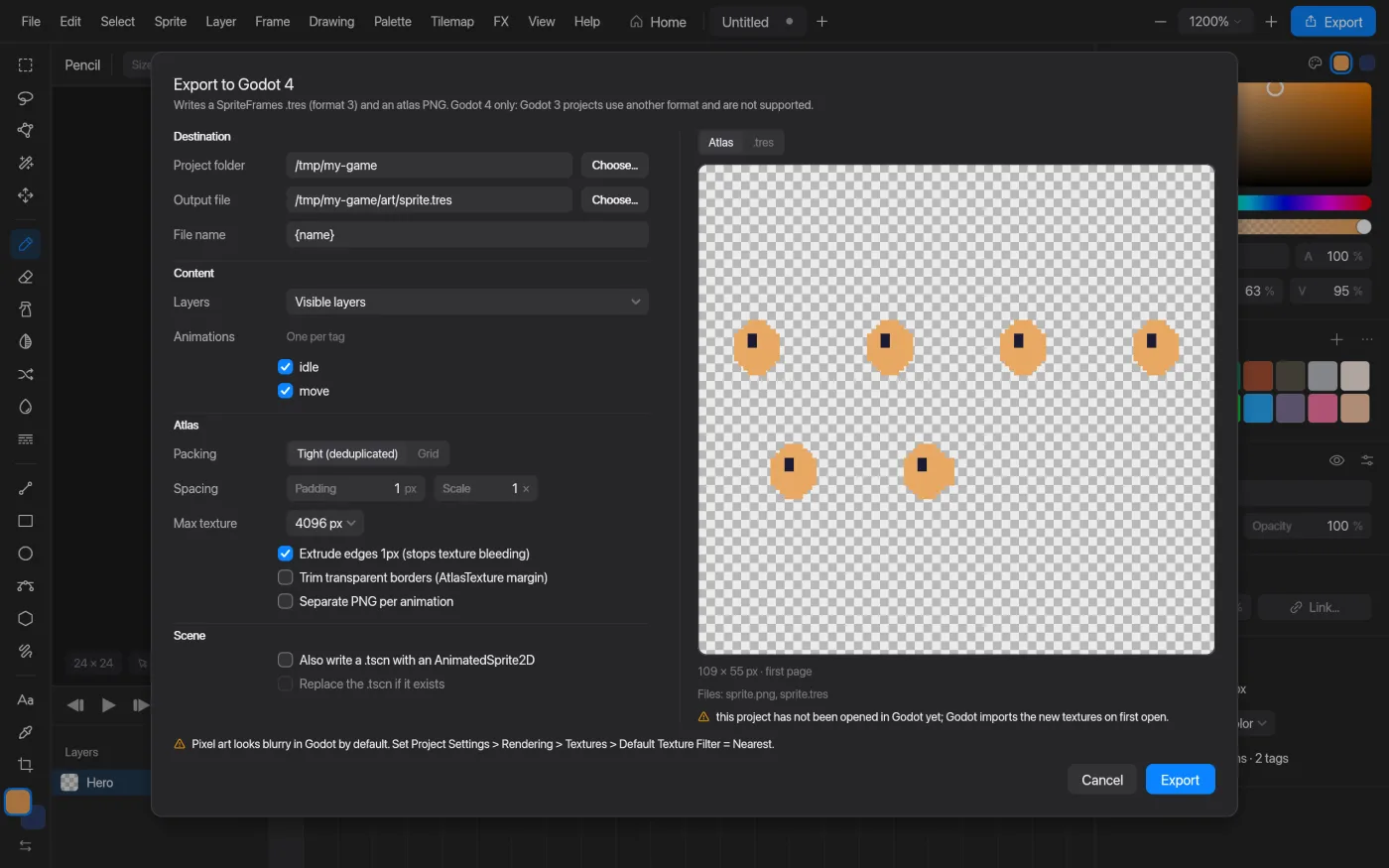Image resolution: width=1389 pixels, height=868 pixels.
Task: Select the Pencil tool in the toolbar
Action: 26,244
